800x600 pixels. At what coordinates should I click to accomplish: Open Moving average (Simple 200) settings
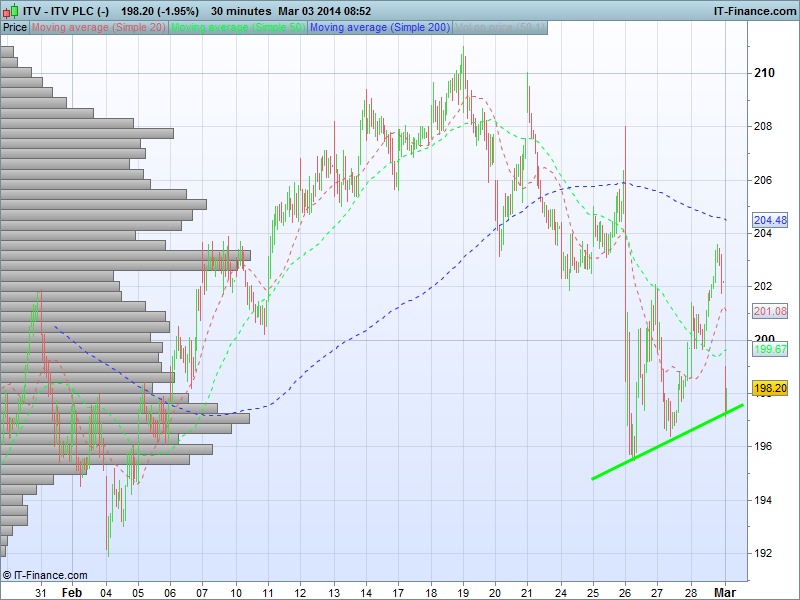[x=380, y=27]
